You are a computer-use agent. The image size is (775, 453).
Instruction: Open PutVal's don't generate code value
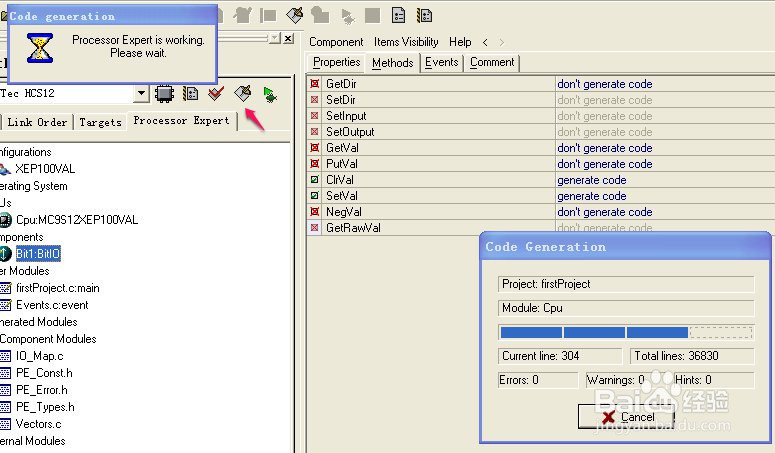[x=604, y=164]
